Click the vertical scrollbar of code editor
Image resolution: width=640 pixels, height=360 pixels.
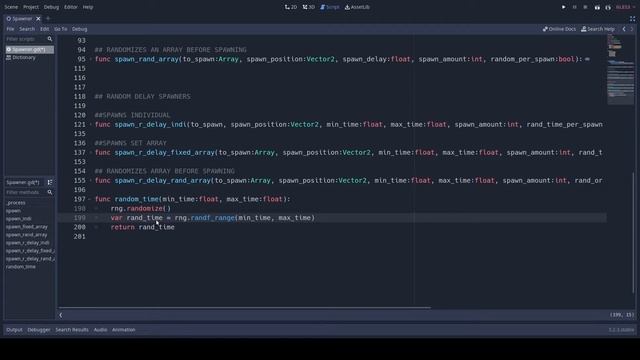633,233
